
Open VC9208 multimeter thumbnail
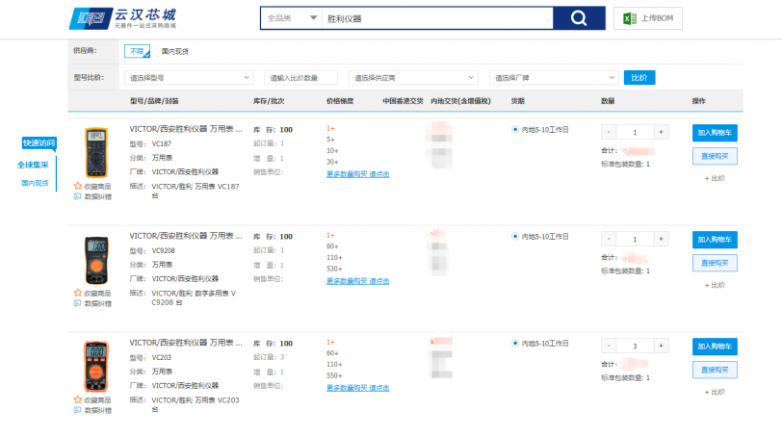click(x=96, y=259)
